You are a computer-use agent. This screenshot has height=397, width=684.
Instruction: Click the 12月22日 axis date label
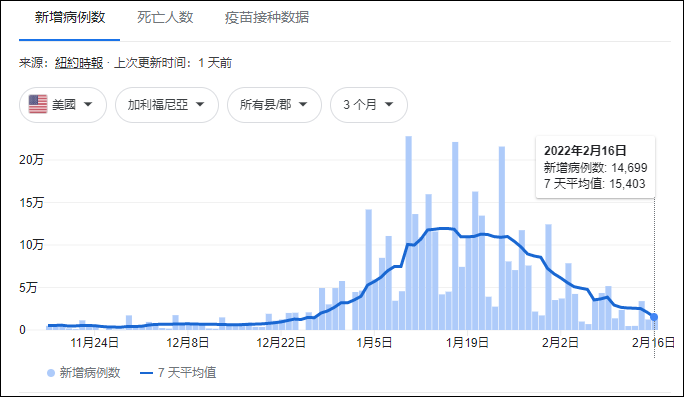pyautogui.click(x=280, y=342)
